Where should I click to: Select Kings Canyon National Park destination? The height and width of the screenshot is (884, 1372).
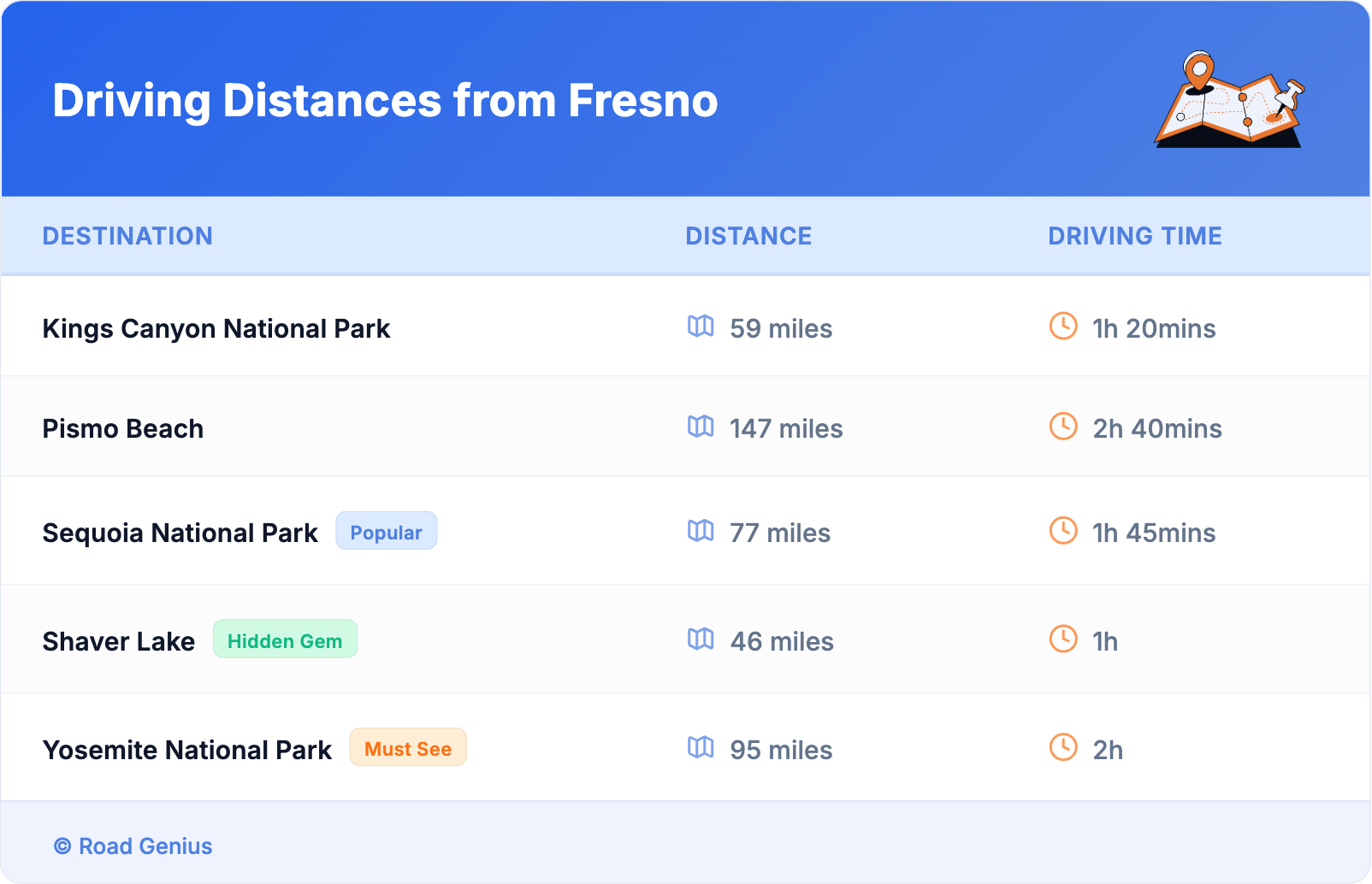coord(216,329)
